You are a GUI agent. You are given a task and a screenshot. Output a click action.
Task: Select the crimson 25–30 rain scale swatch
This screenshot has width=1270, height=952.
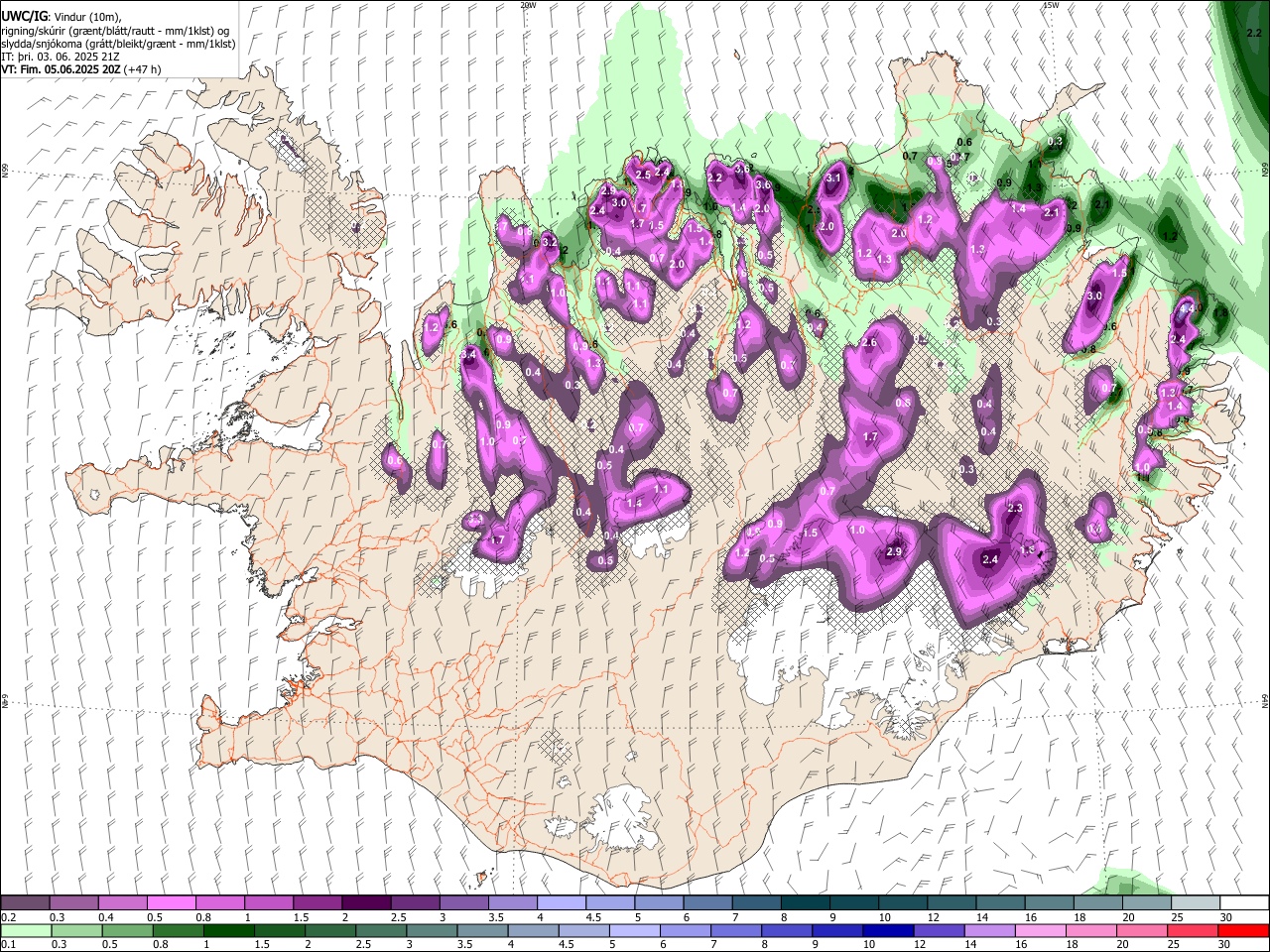tap(1191, 930)
